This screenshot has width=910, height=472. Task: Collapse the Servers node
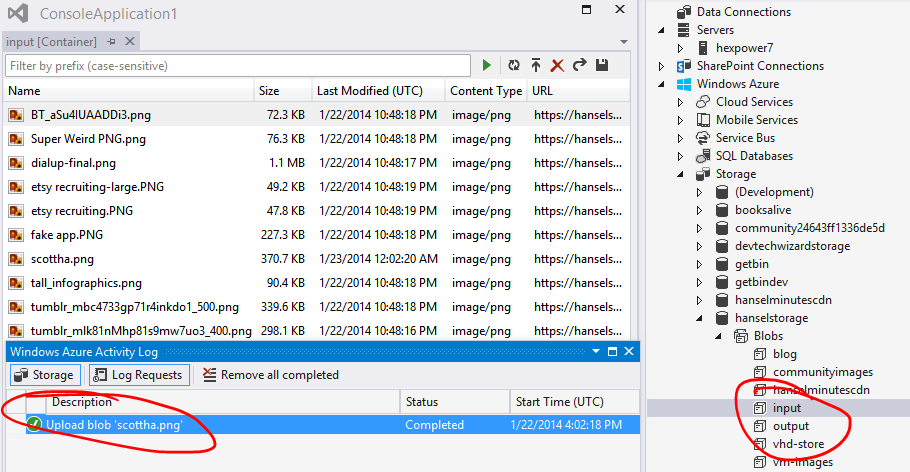pos(662,30)
